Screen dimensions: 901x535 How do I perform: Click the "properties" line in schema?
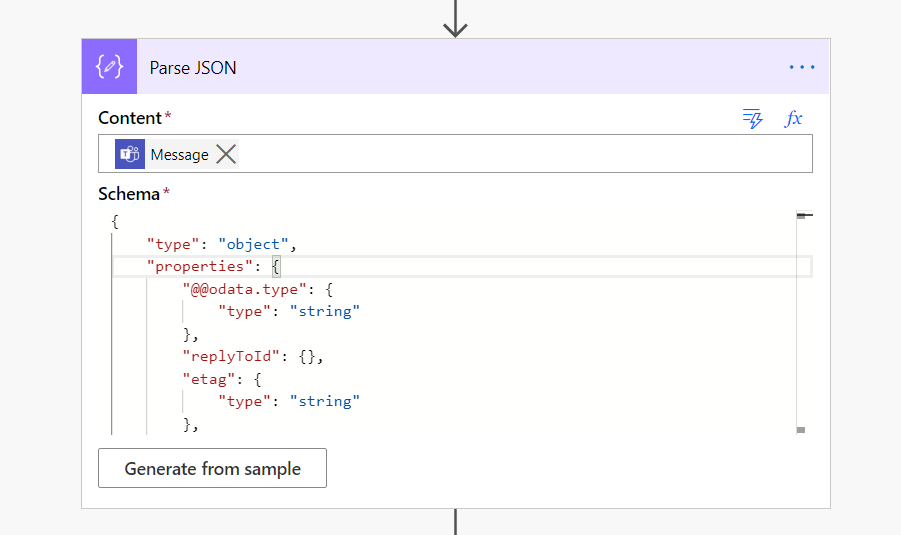point(197,266)
